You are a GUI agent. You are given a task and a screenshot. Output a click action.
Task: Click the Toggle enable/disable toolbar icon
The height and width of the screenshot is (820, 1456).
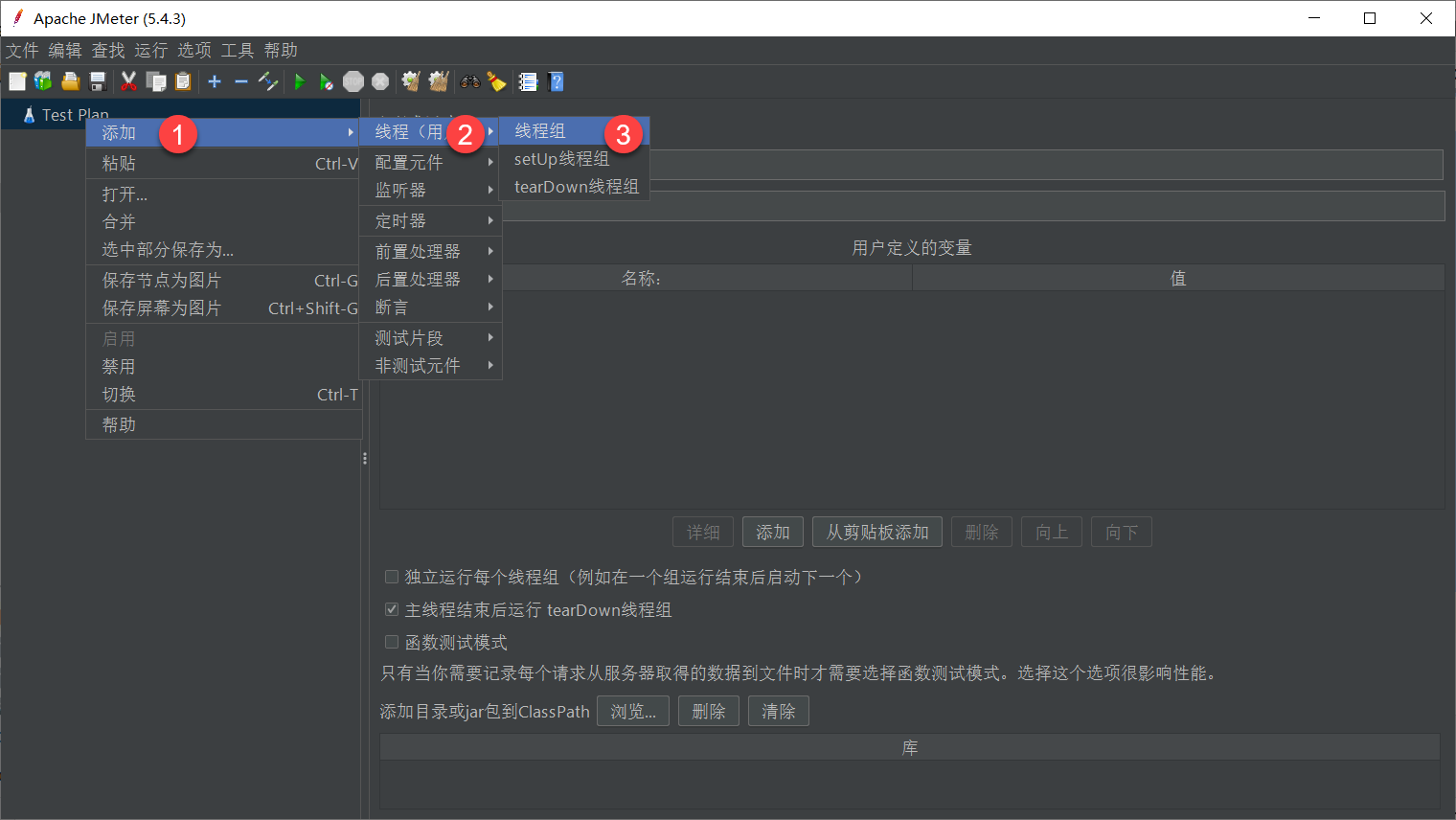pyautogui.click(x=268, y=82)
